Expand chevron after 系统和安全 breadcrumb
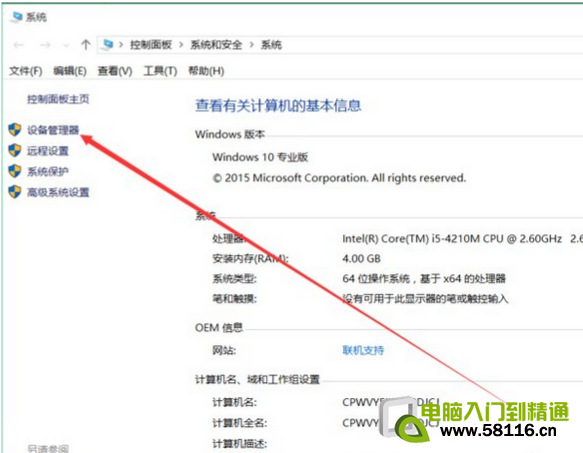This screenshot has width=583, height=453. click(x=252, y=45)
